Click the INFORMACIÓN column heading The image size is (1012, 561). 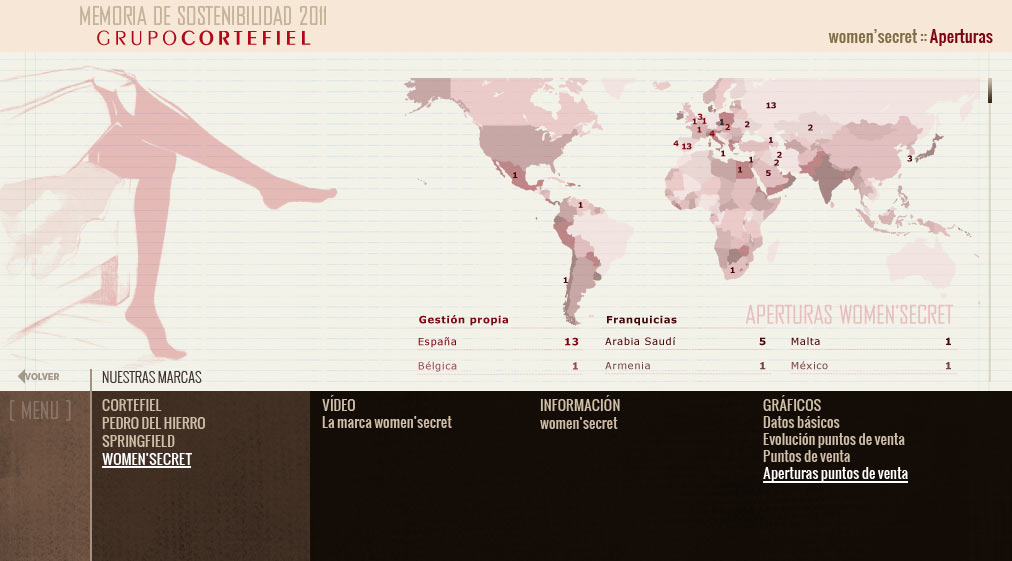point(580,405)
